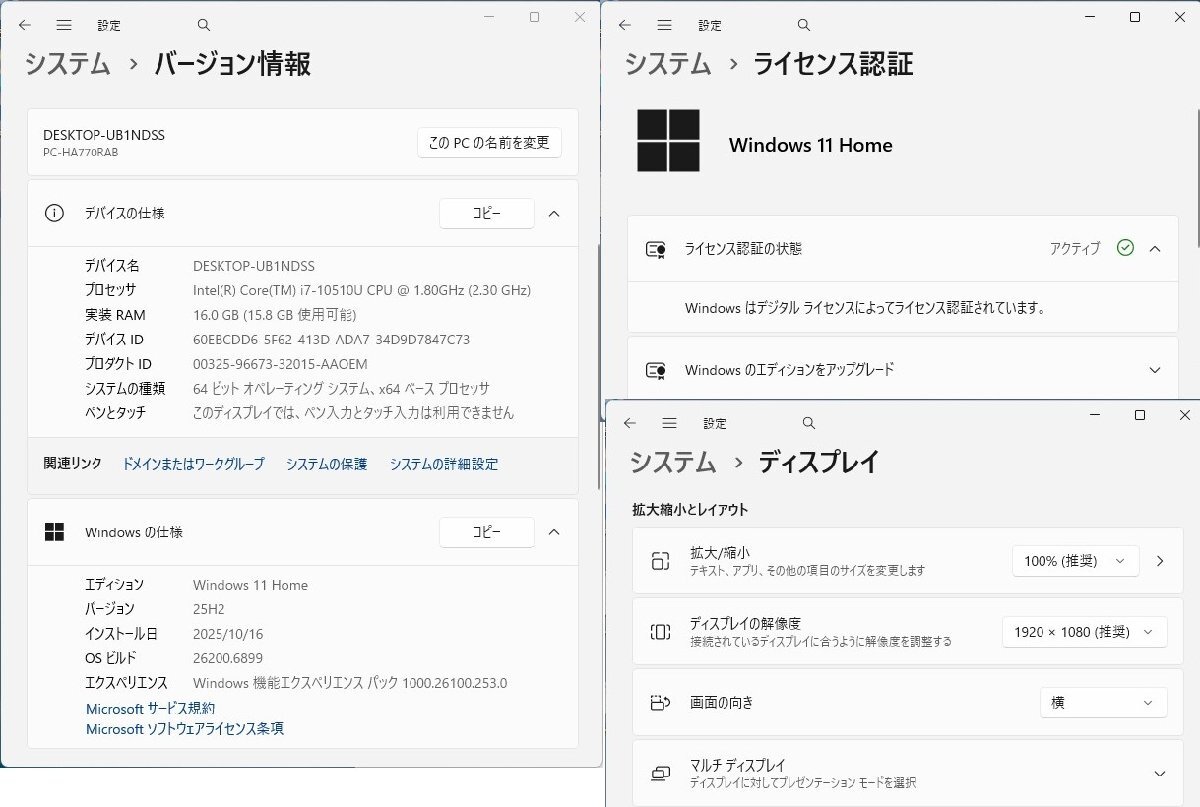Click the マルチ ディスプレイ icon

coord(660,772)
